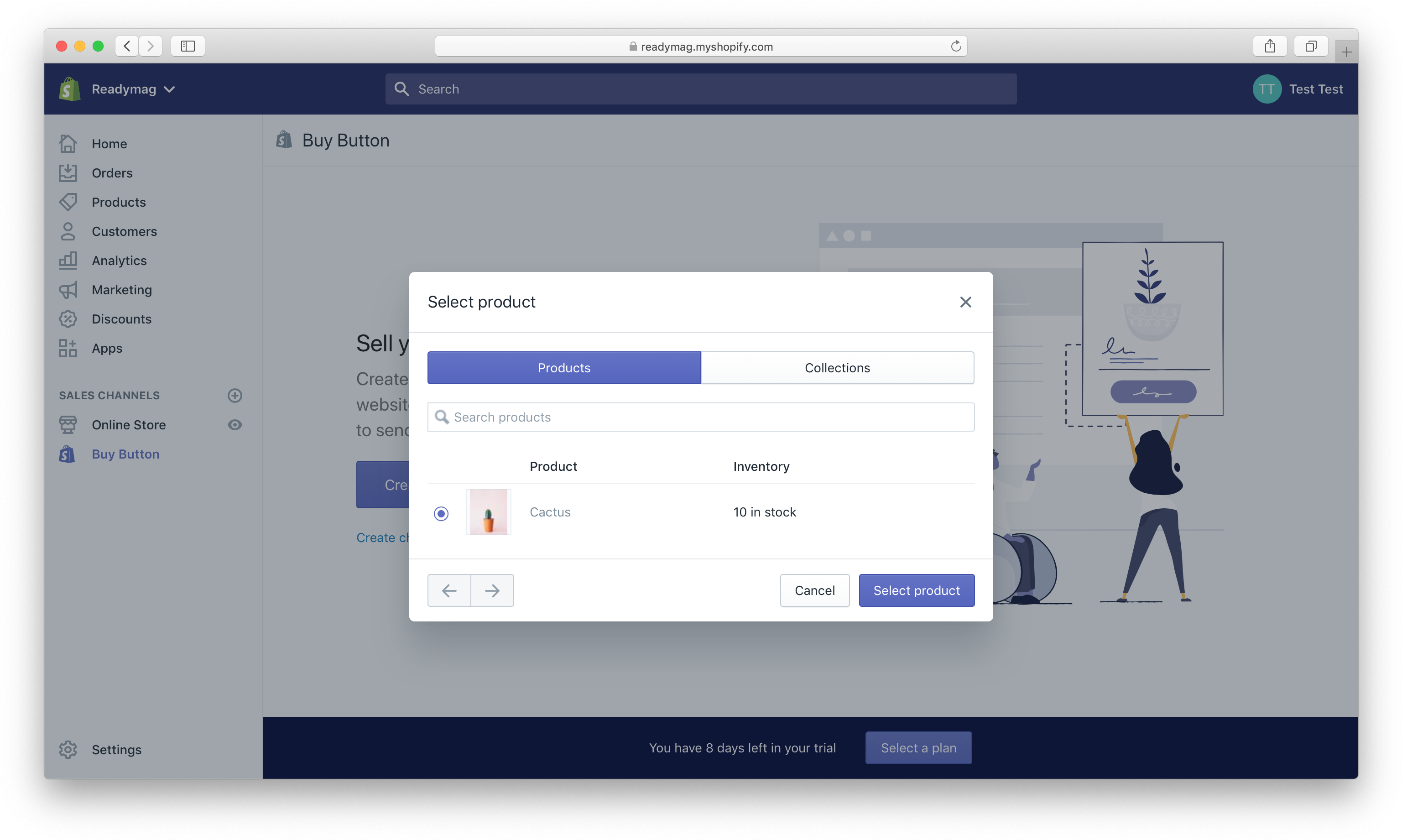The height and width of the screenshot is (840, 1402).
Task: Go to Home in sidebar
Action: (109, 144)
